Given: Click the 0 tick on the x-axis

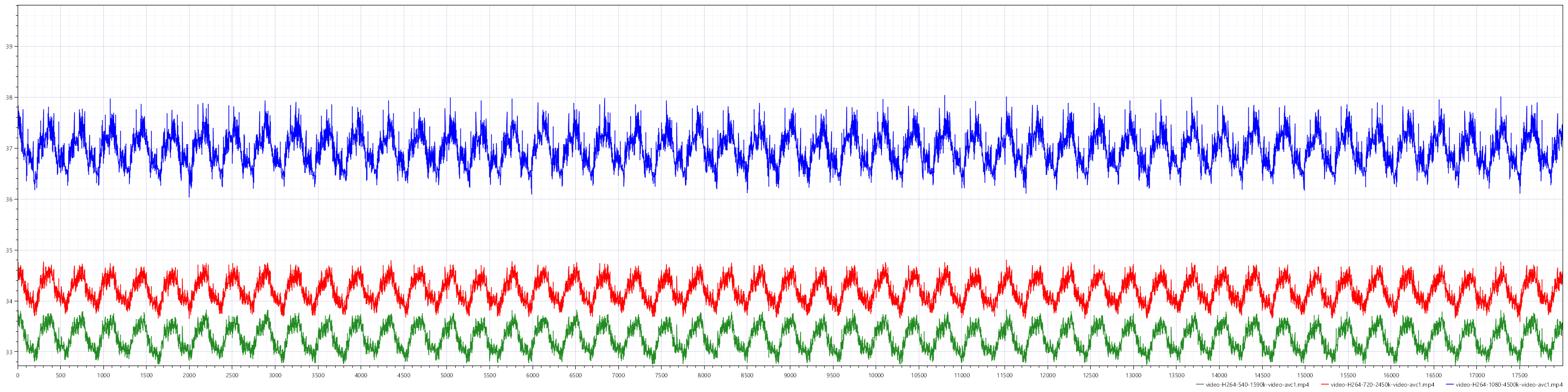Looking at the screenshot, I should coord(18,375).
